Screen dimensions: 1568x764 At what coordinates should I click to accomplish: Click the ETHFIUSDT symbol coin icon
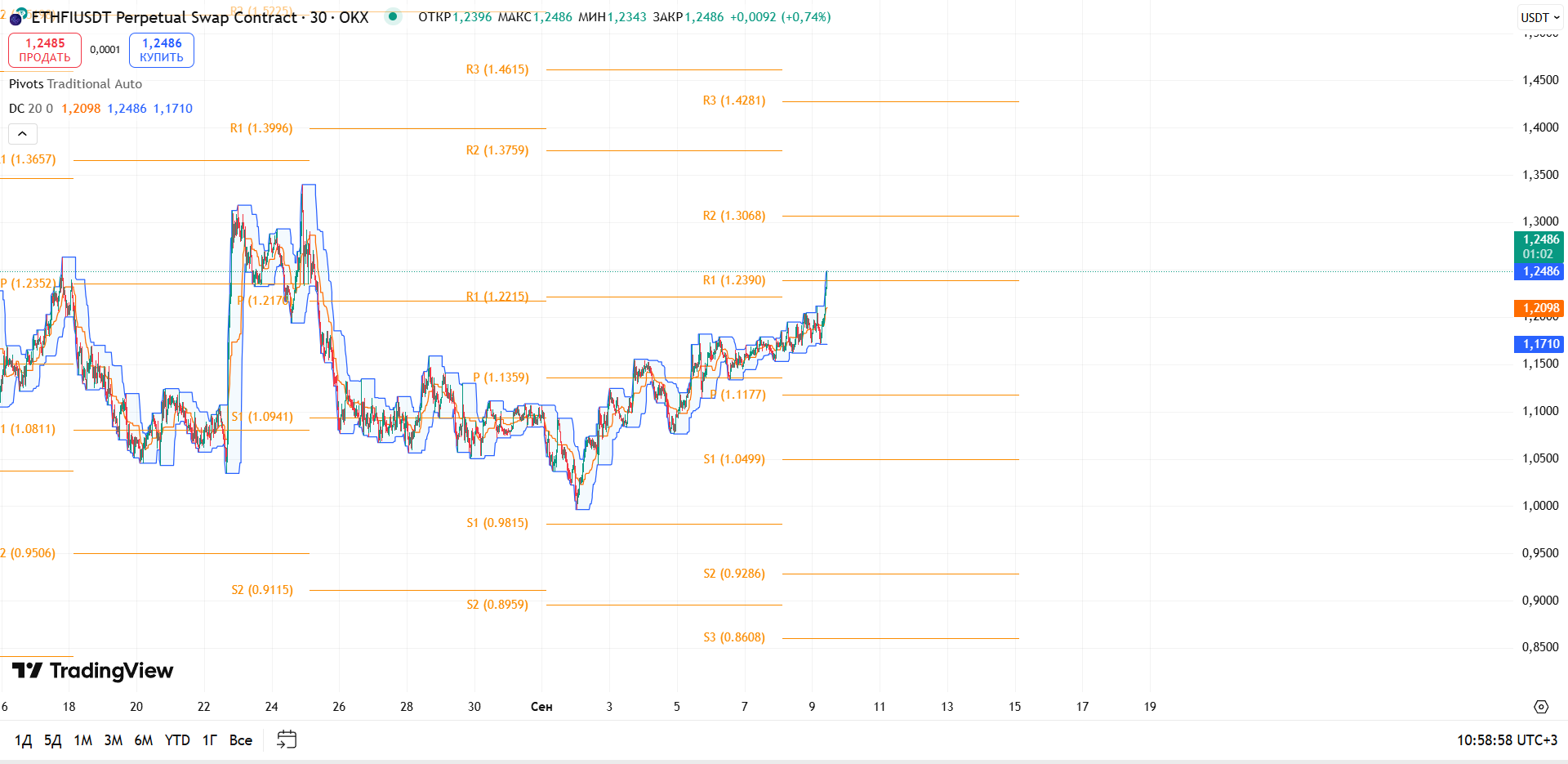(17, 17)
